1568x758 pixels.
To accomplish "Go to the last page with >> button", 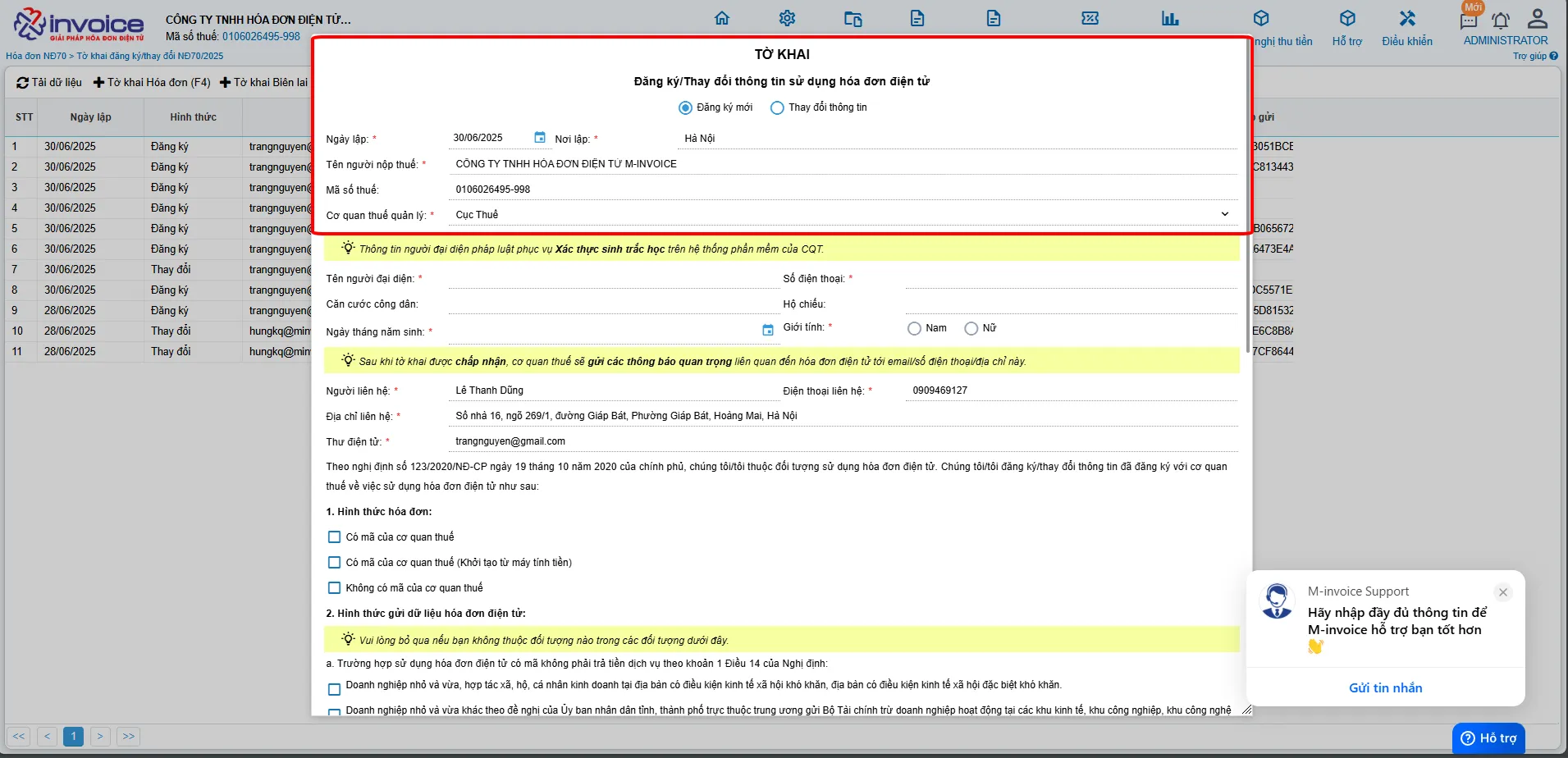I will (128, 736).
